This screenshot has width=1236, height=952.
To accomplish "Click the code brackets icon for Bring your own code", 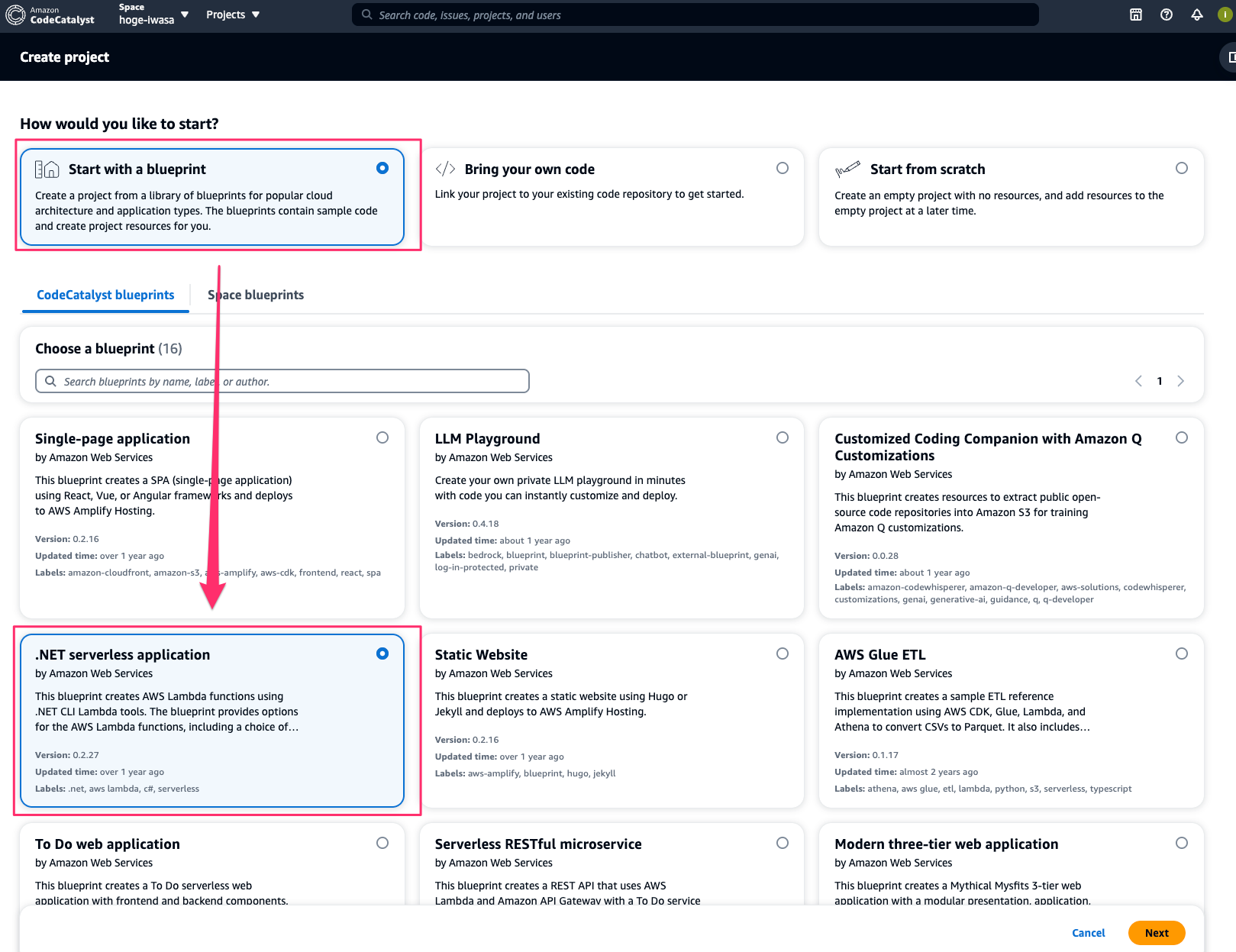I will pos(445,169).
